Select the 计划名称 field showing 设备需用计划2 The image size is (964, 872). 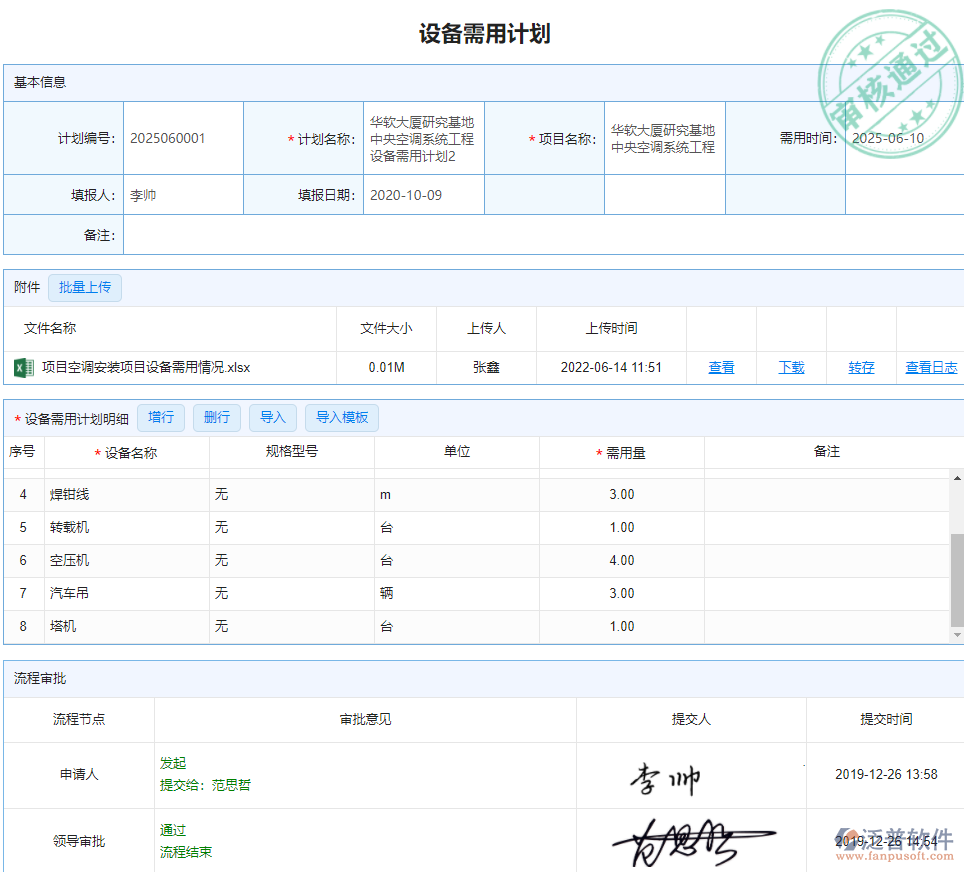click(423, 138)
